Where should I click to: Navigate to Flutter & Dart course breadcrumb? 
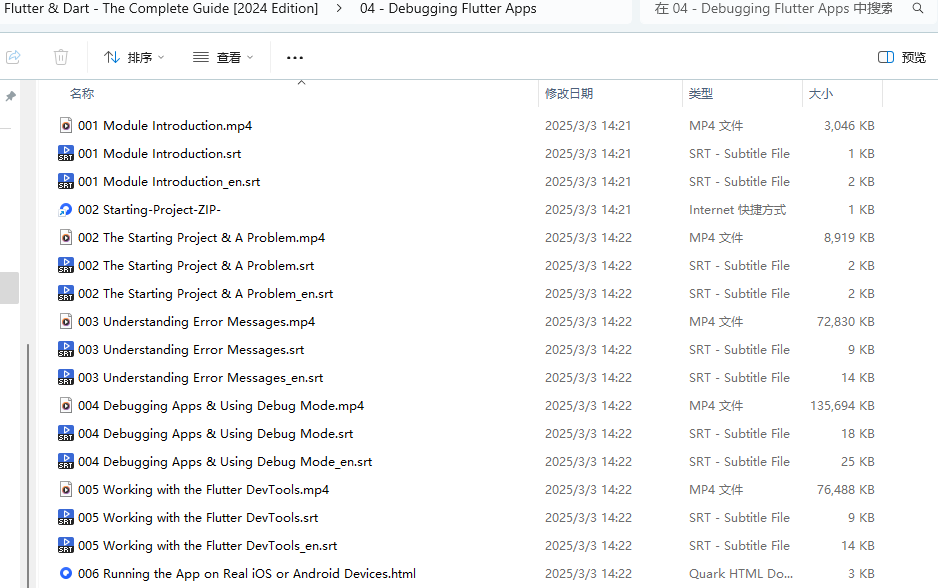pos(161,8)
